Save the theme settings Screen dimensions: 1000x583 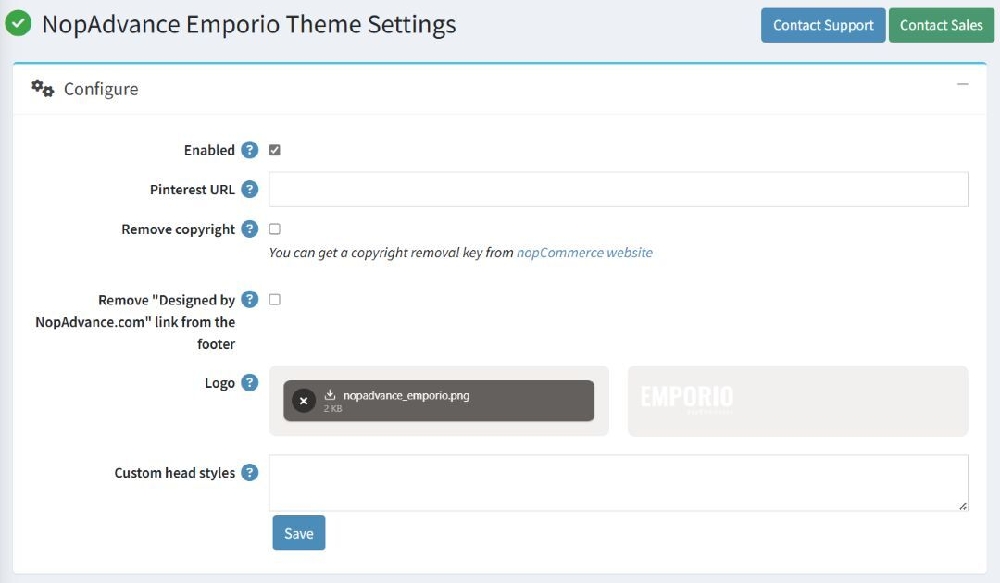coord(298,532)
